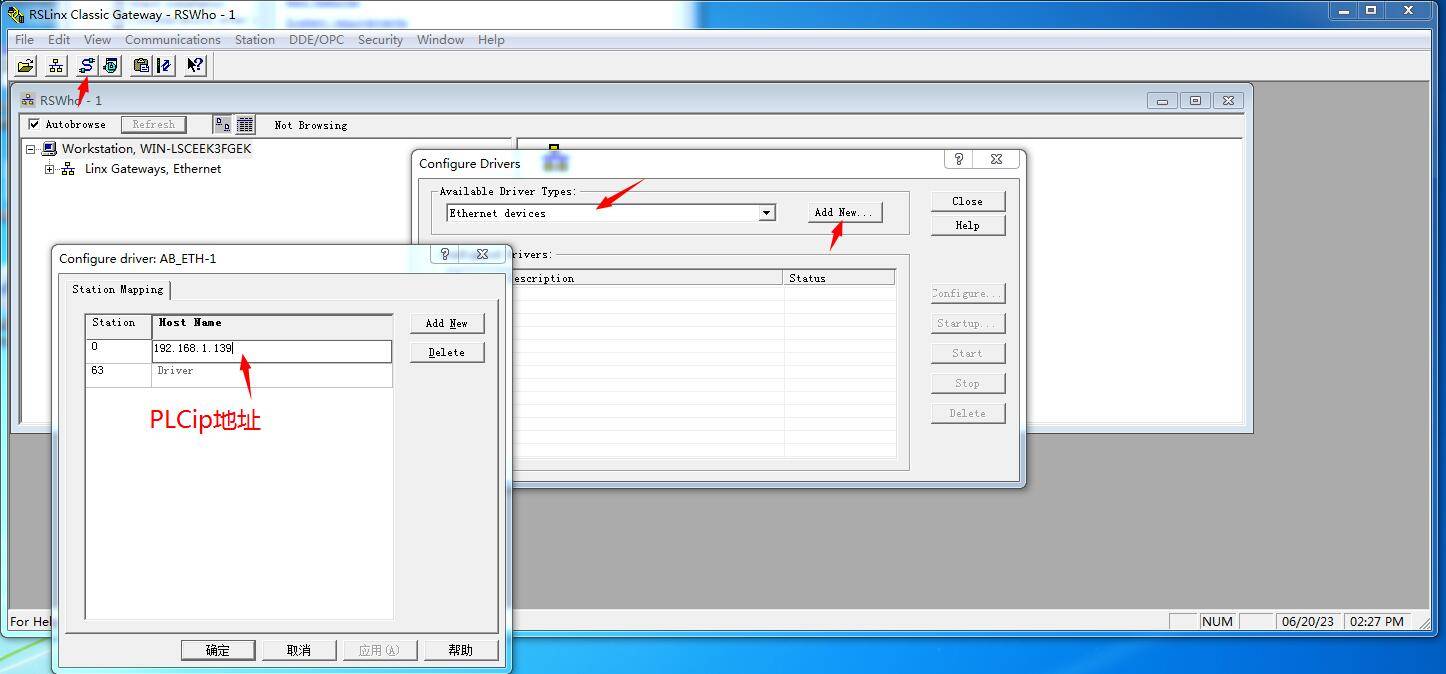Click the 帮助 button
The width and height of the screenshot is (1446, 674).
461,650
